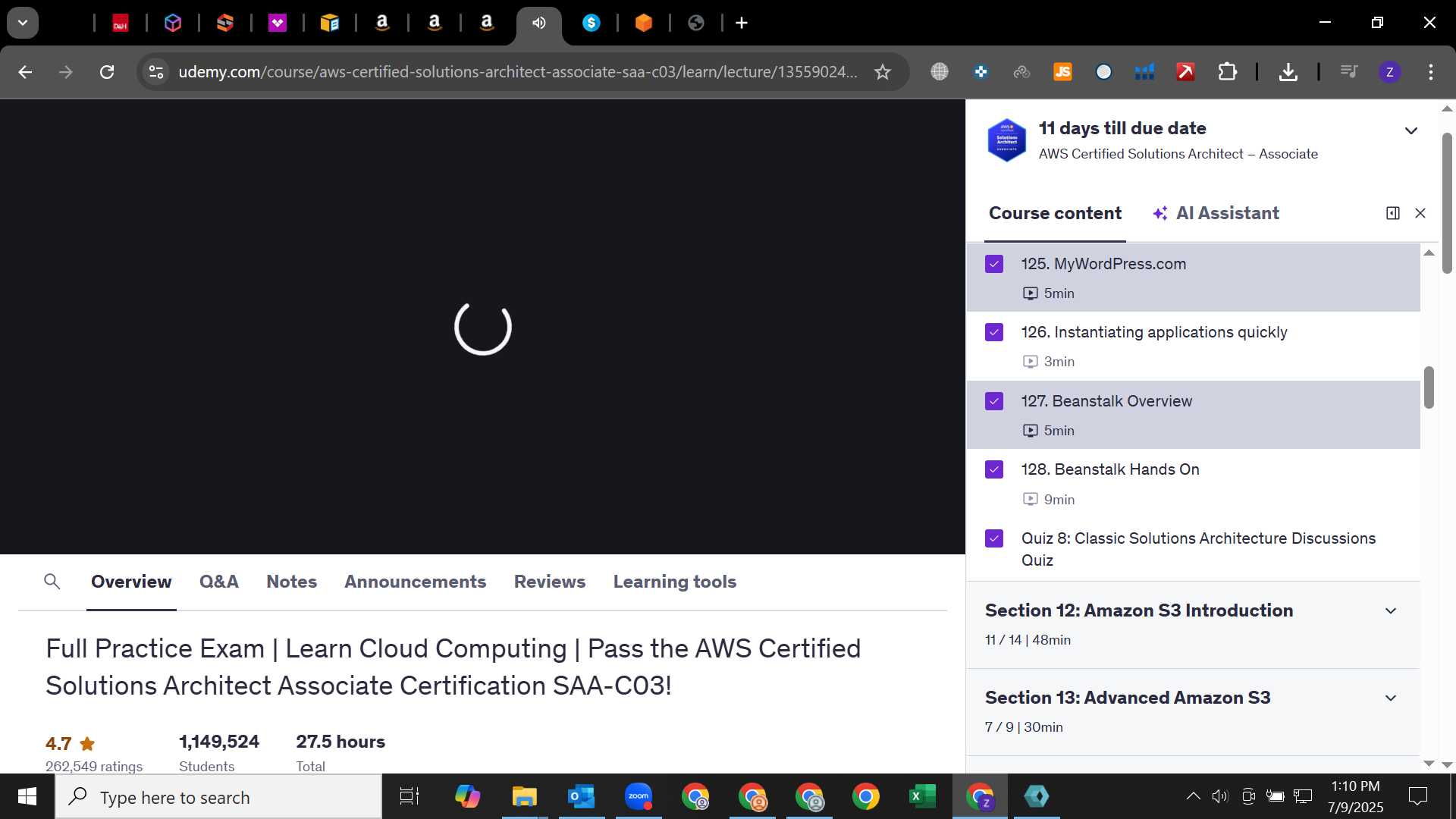Viewport: 1456px width, 819px height.
Task: Click the course list scroll up arrow
Action: click(x=1429, y=253)
